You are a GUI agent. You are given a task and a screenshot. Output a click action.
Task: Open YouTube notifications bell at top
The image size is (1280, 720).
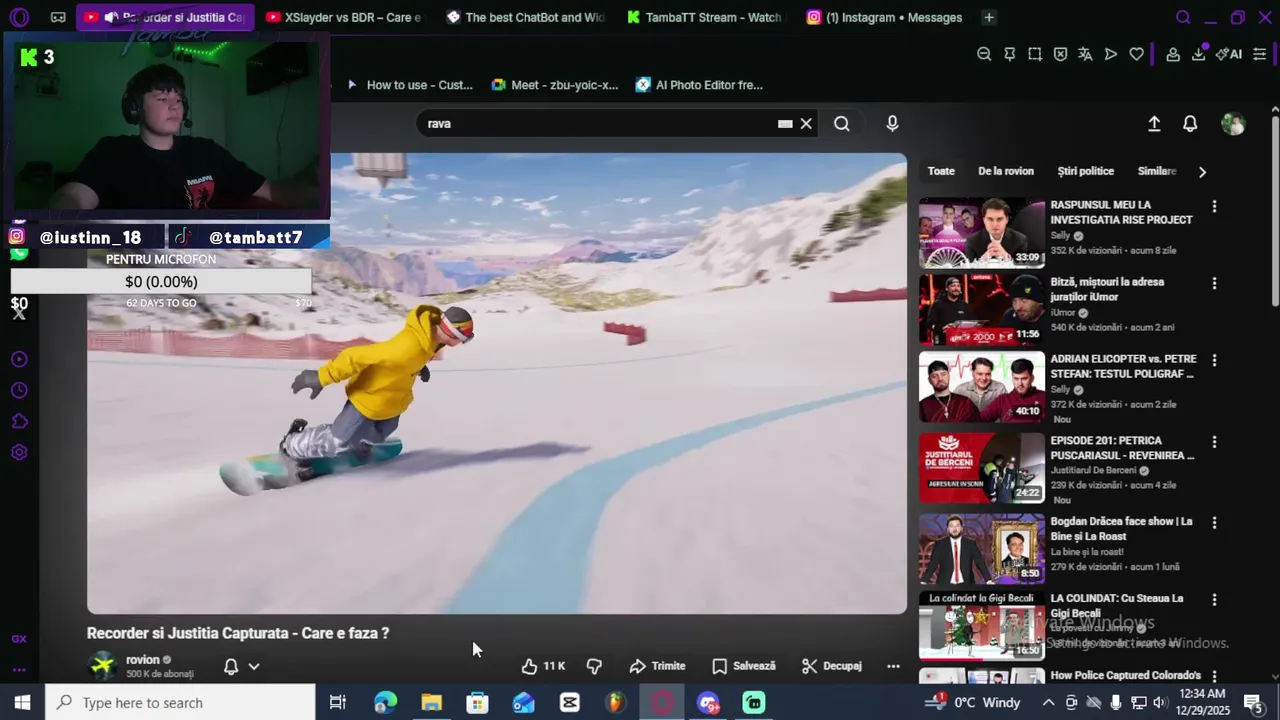pos(1190,123)
